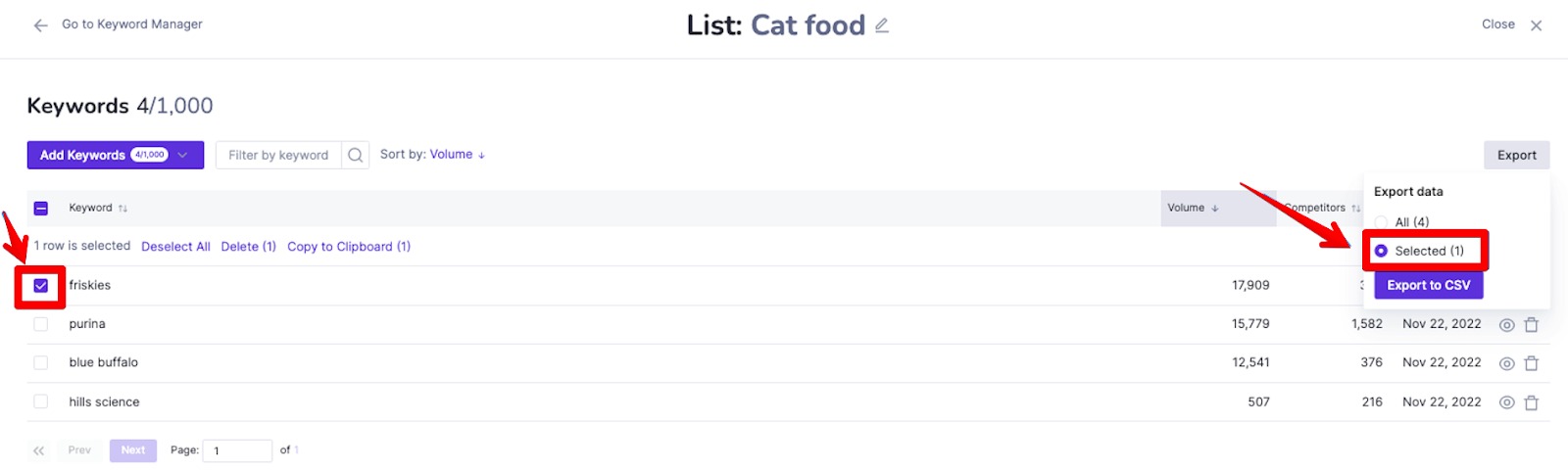Viewport: 1568px width, 471px height.
Task: Select the All (4) export option
Action: click(1381, 222)
